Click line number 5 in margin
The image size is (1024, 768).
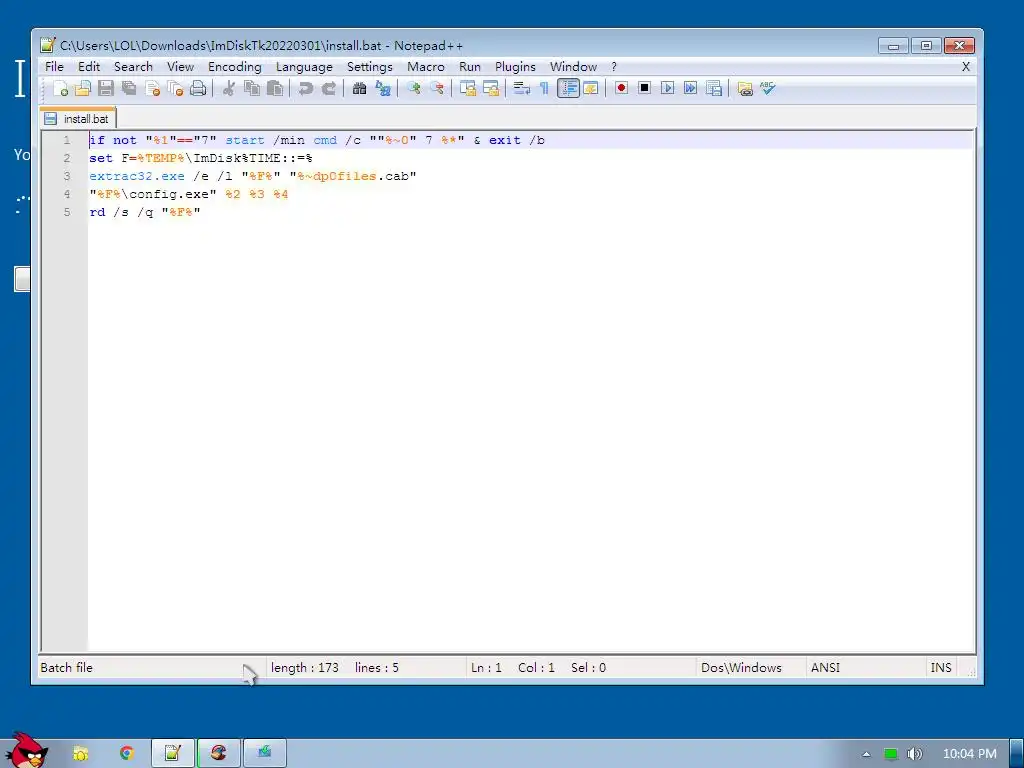(67, 212)
